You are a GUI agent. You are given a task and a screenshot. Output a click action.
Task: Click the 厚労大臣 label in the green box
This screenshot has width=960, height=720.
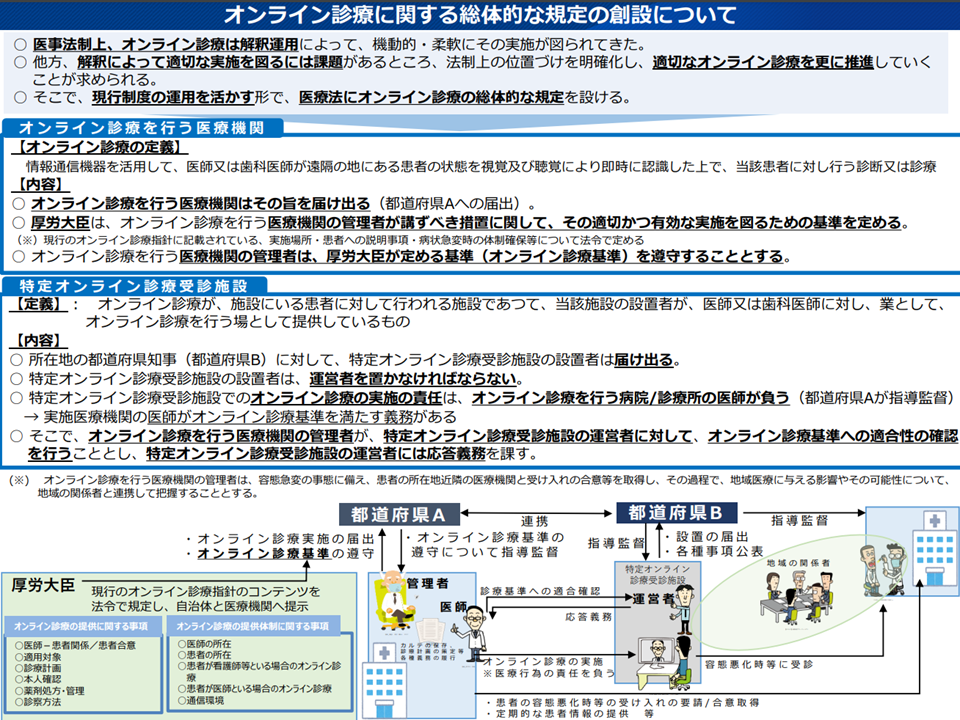[x=44, y=583]
